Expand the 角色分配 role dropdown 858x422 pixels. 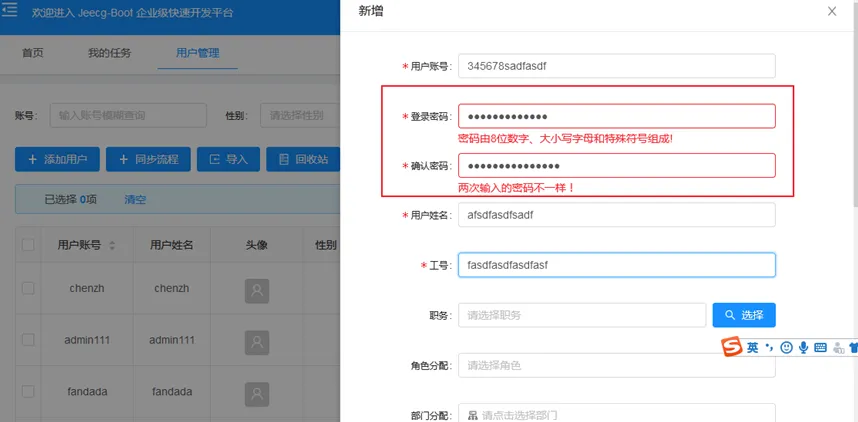[x=616, y=365]
